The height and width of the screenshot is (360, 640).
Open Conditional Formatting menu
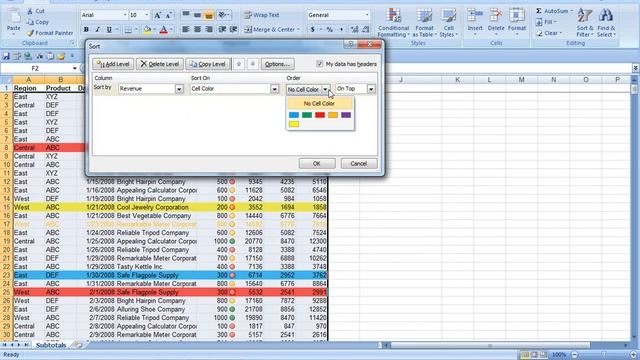(393, 23)
